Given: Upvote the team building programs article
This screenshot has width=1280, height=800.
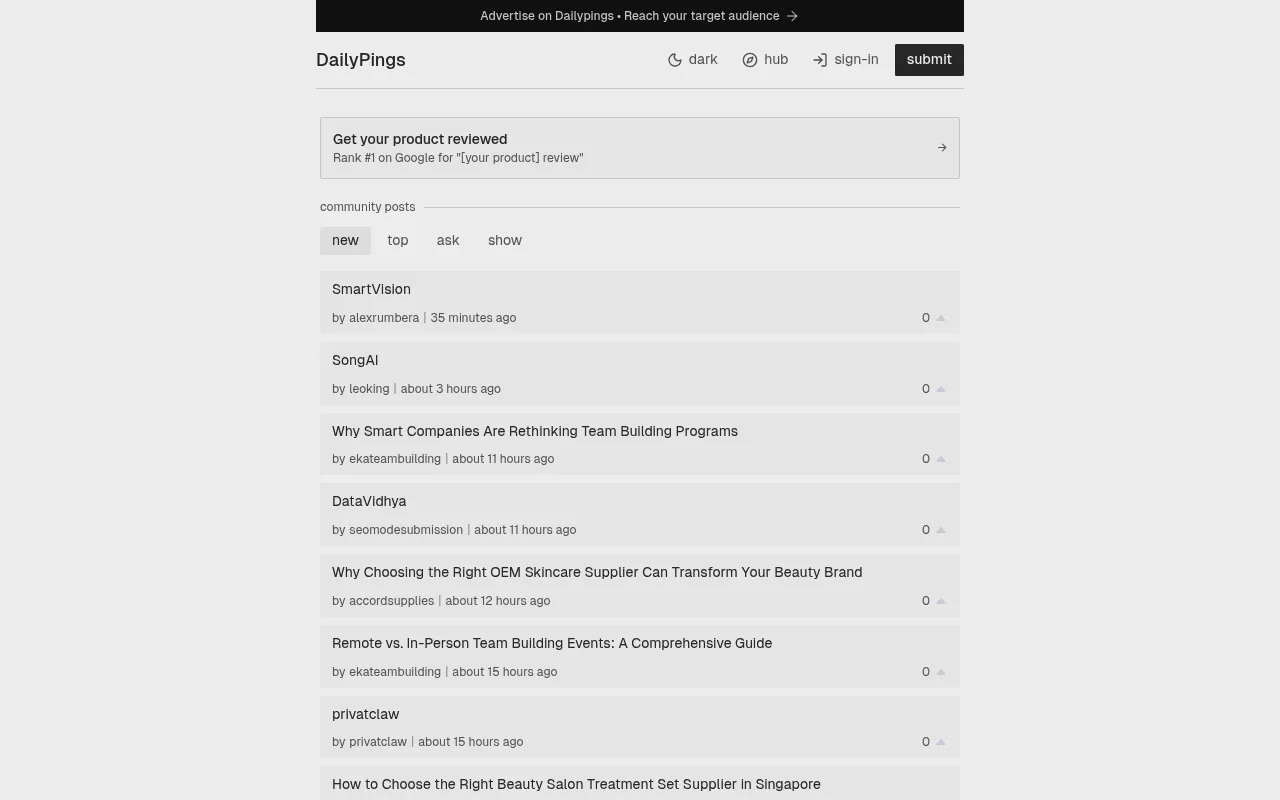Looking at the screenshot, I should coord(941,458).
